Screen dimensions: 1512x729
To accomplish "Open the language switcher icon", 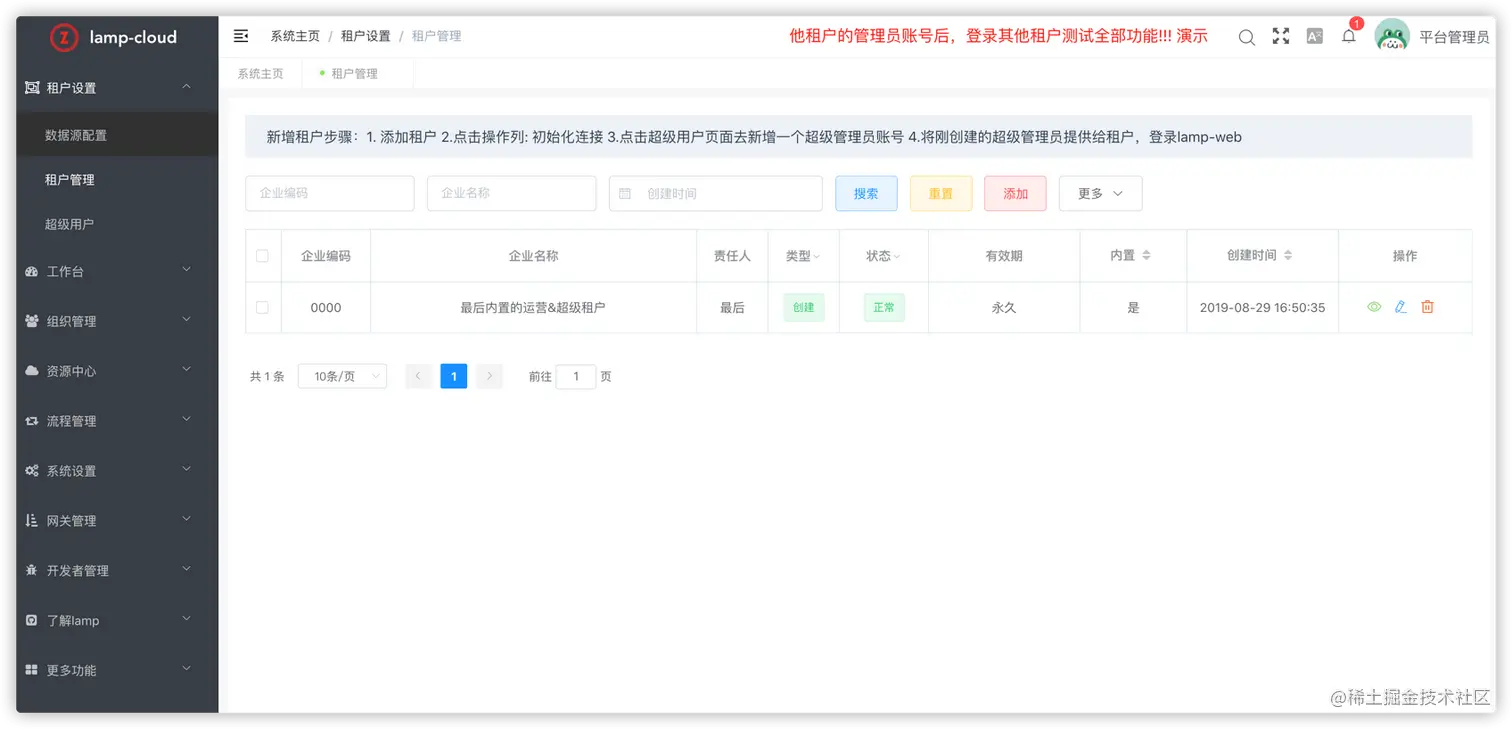I will [1314, 36].
